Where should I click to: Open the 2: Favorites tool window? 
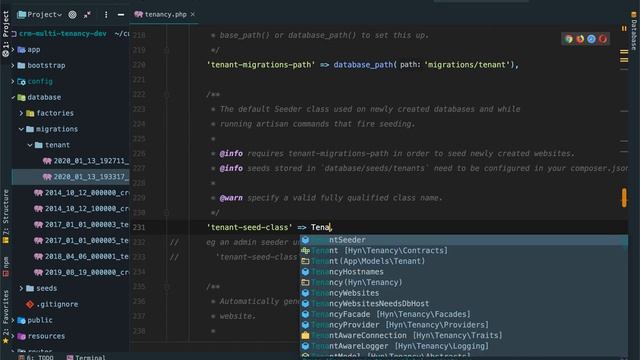(x=6, y=317)
